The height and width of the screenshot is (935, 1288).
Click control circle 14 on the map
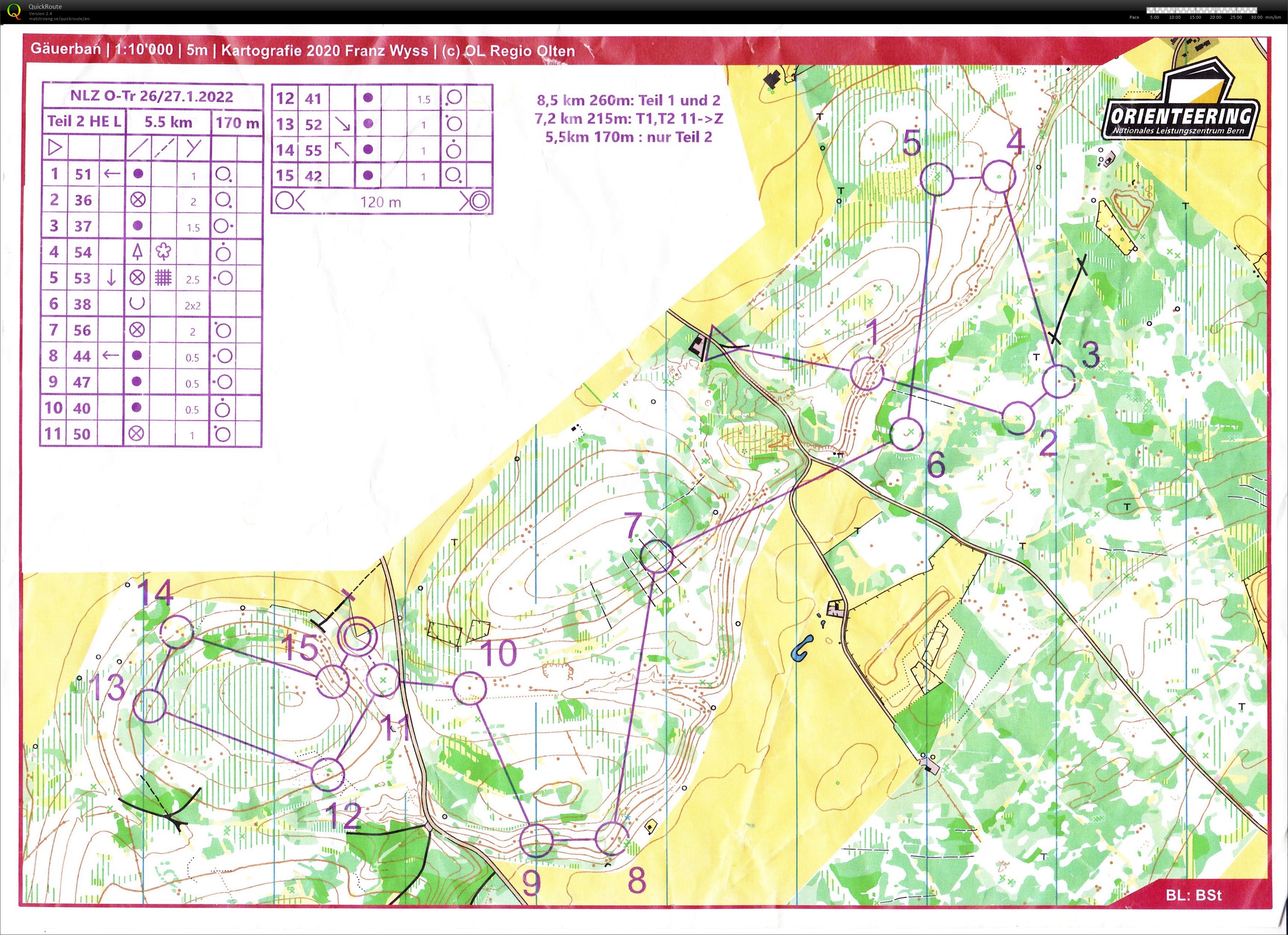pos(177,632)
